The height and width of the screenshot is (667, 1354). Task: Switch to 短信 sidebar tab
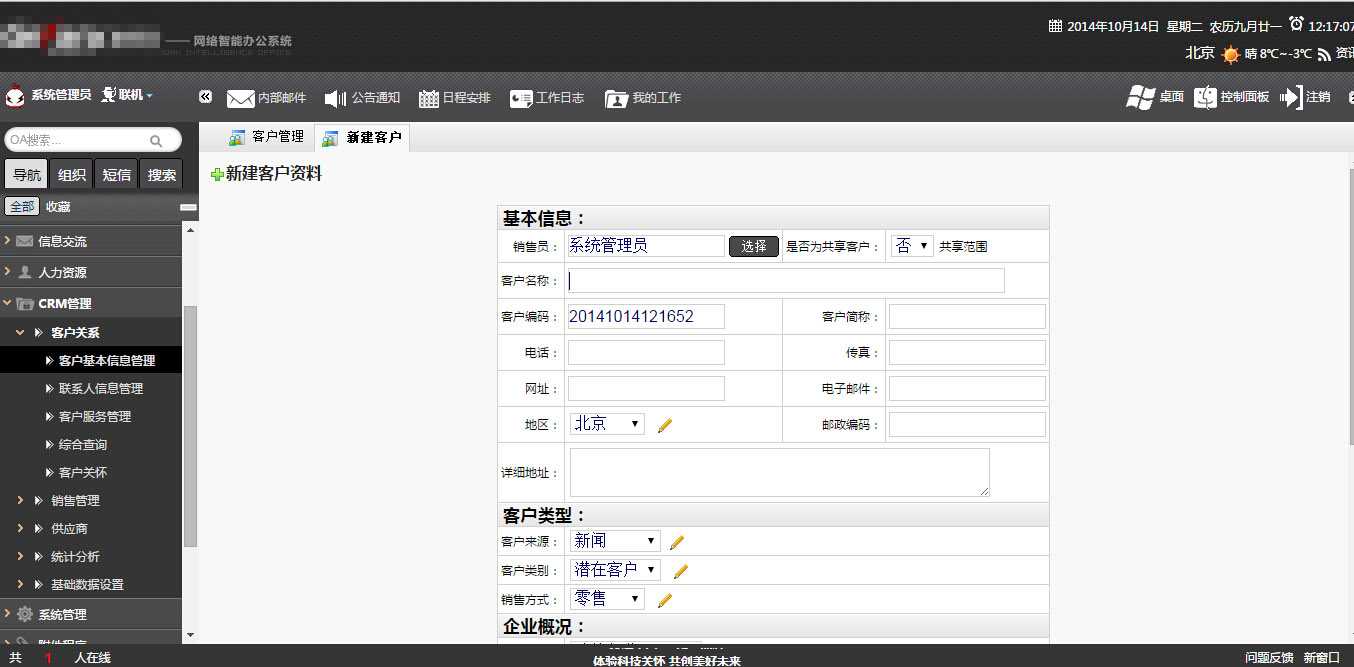[117, 174]
